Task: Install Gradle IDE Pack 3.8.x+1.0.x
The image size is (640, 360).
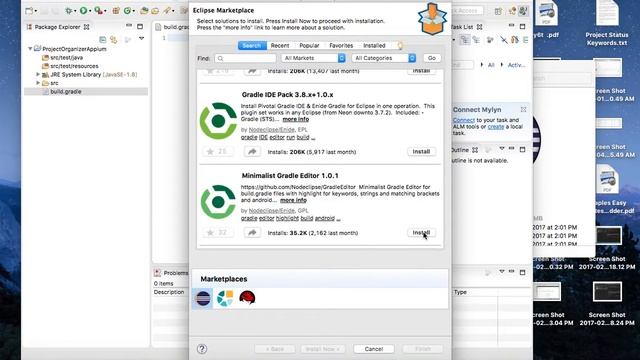Action: 421,151
